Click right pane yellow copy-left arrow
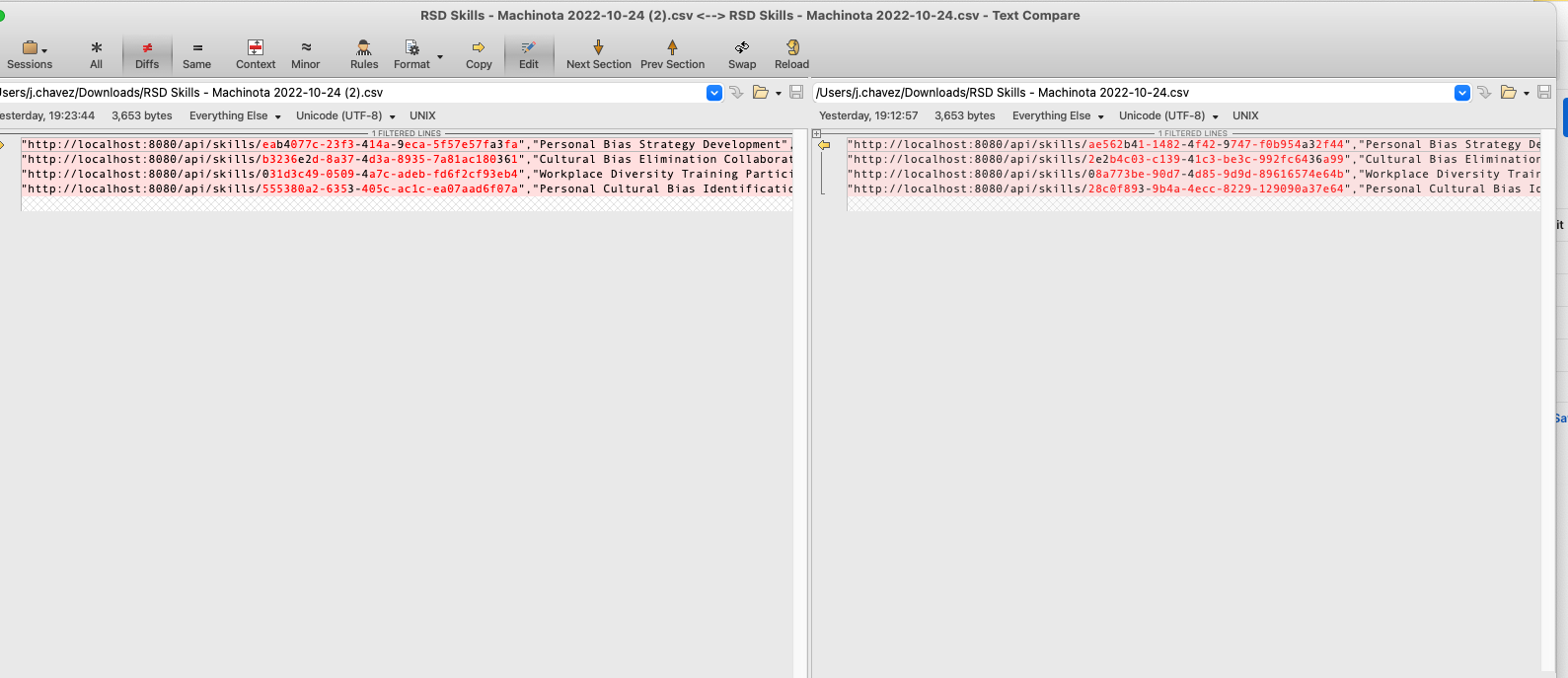 (x=824, y=145)
